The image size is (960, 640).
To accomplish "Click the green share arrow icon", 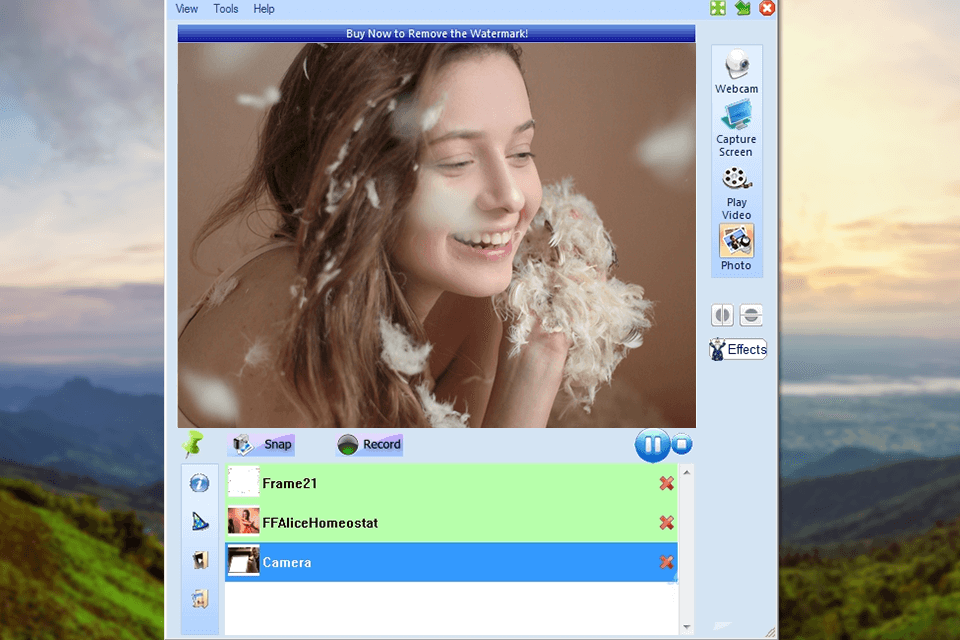I will pos(742,8).
